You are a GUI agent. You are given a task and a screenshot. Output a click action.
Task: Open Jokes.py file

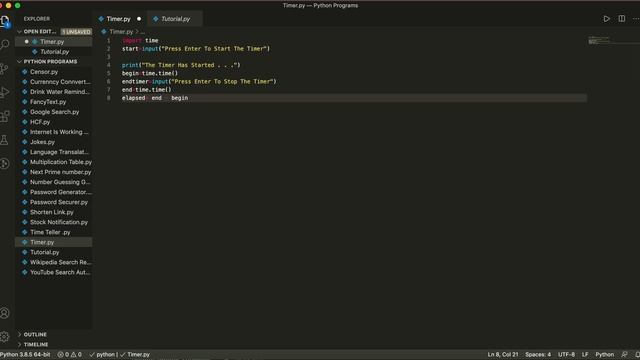click(53, 142)
